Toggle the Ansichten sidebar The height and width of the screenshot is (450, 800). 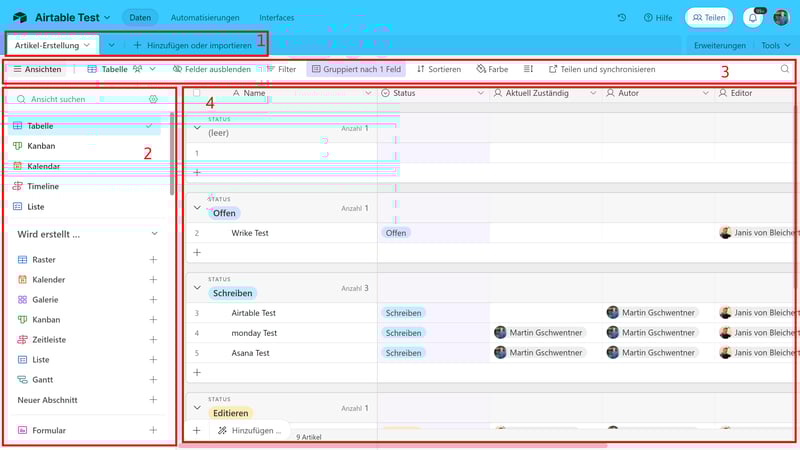click(x=37, y=69)
